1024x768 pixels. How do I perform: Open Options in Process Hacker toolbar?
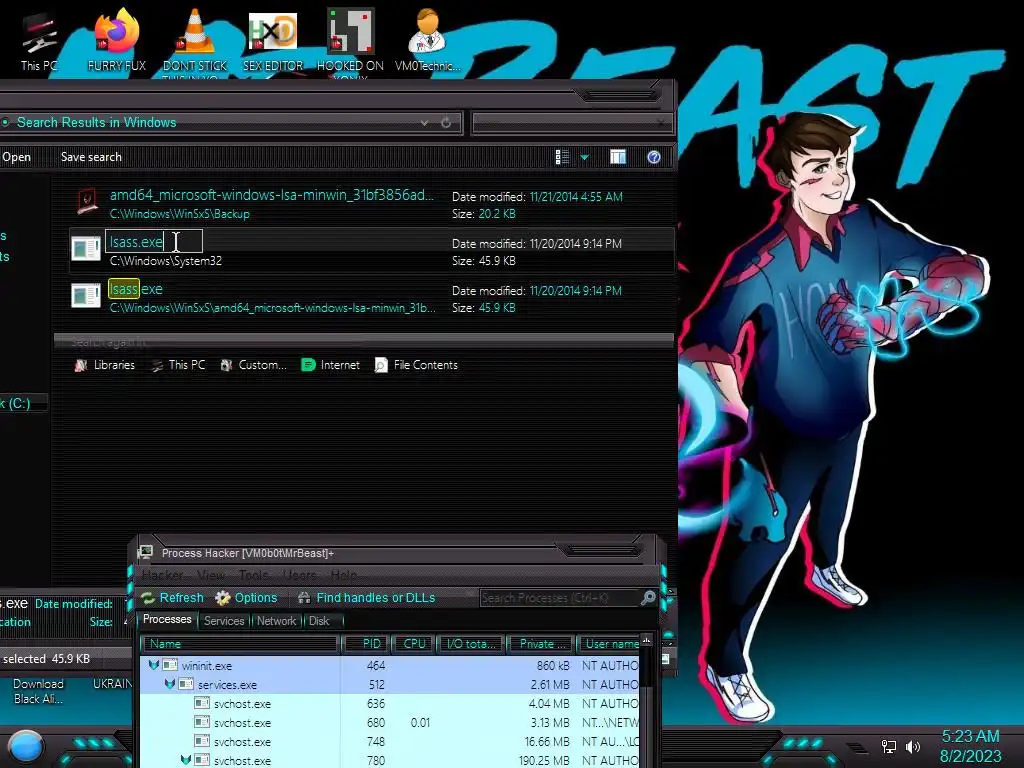coord(246,598)
